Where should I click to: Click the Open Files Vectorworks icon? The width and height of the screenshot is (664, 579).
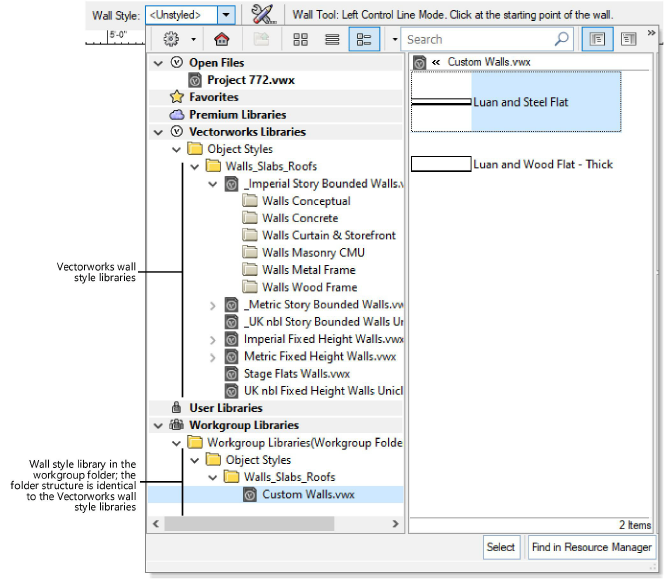coord(177,63)
